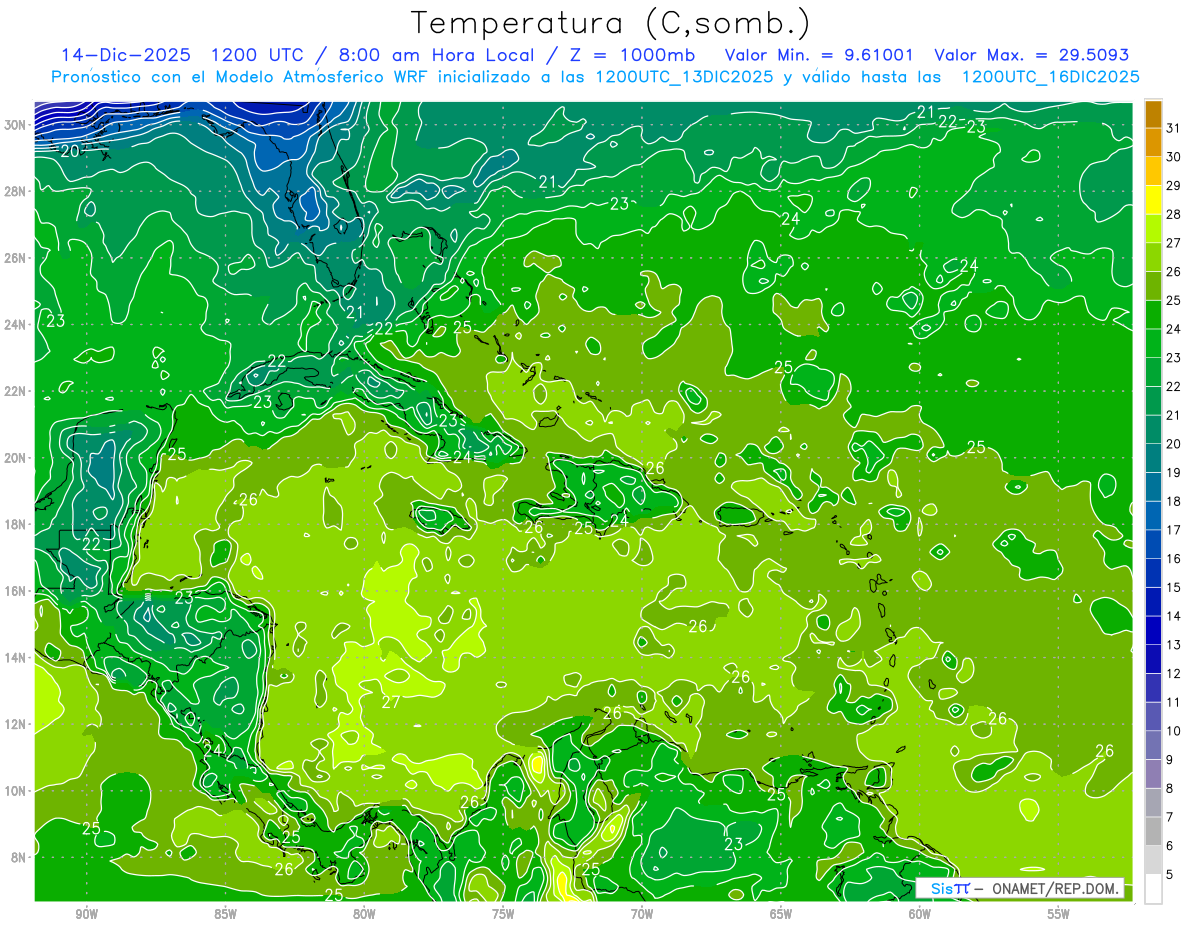Click the initialization time '1200UTC_13DIC2025'
The height and width of the screenshot is (927, 1200).
point(684,77)
